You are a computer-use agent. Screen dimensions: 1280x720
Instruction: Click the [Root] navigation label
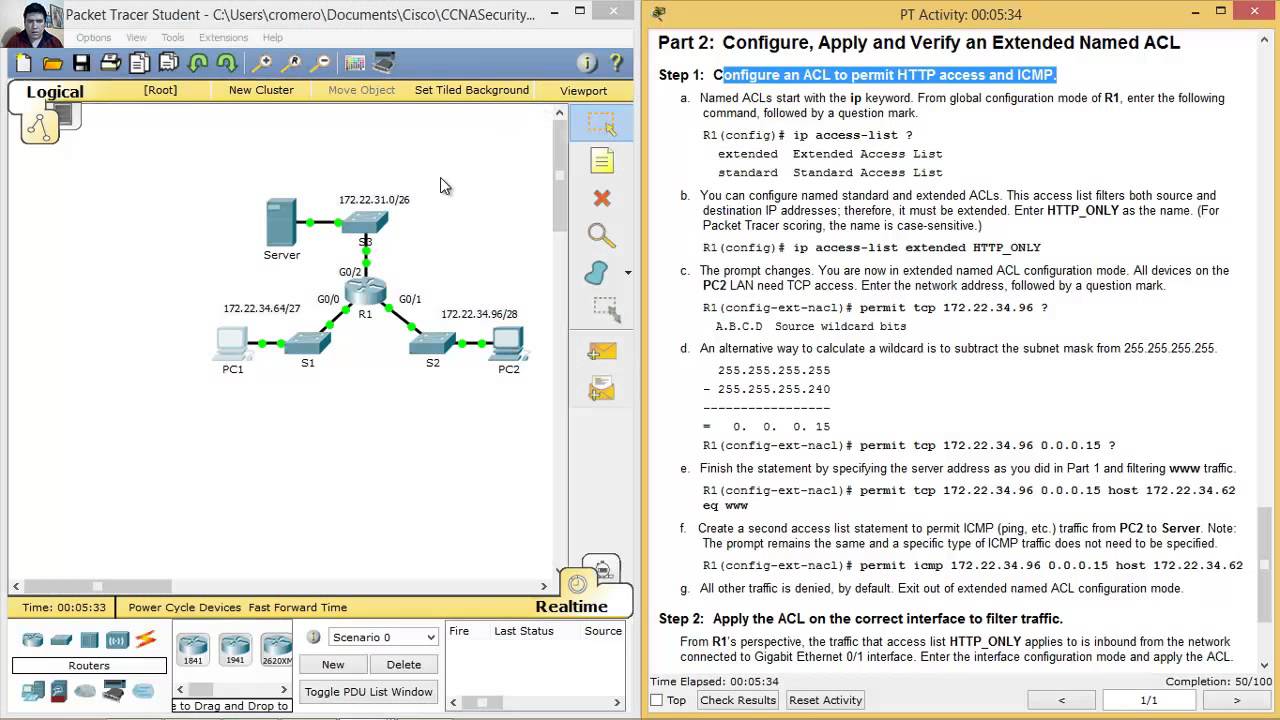[x=160, y=90]
